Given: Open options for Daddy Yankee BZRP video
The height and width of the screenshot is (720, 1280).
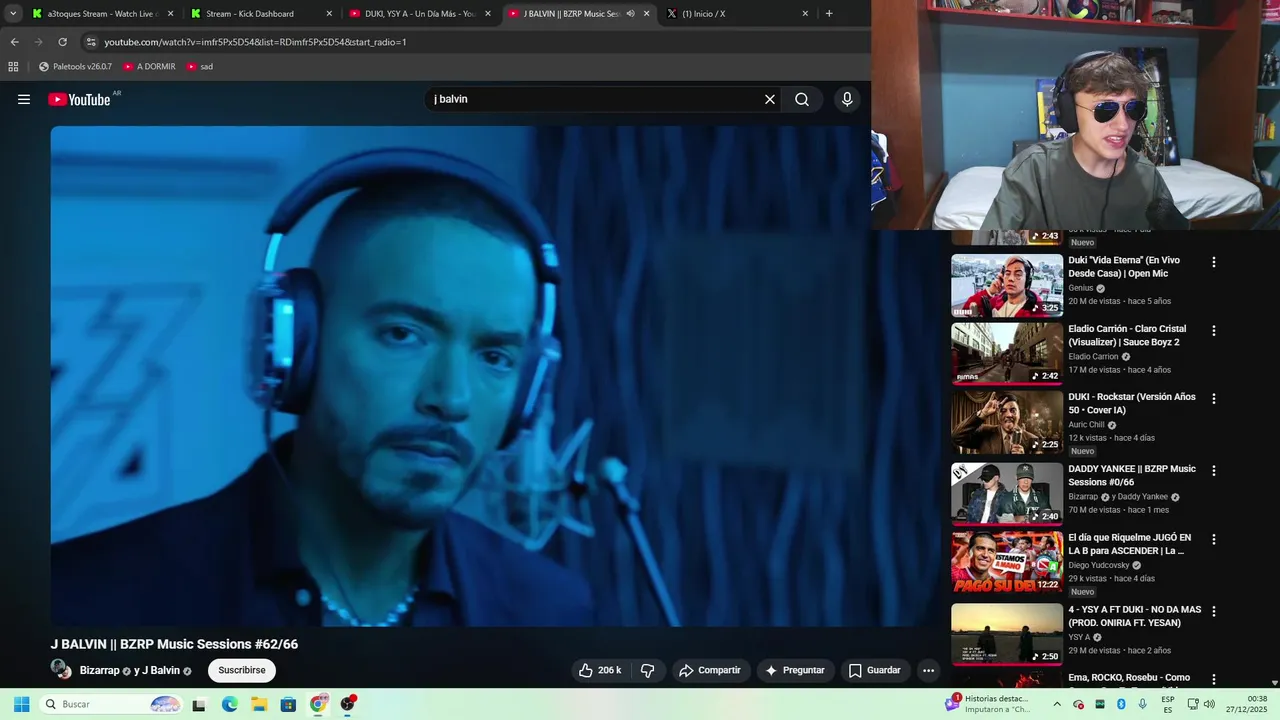Looking at the screenshot, I should point(1214,470).
